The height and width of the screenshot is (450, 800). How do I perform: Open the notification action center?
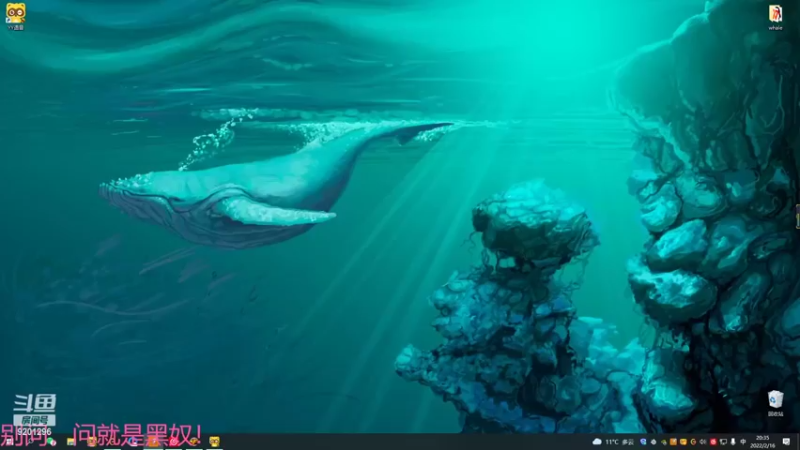pyautogui.click(x=786, y=442)
